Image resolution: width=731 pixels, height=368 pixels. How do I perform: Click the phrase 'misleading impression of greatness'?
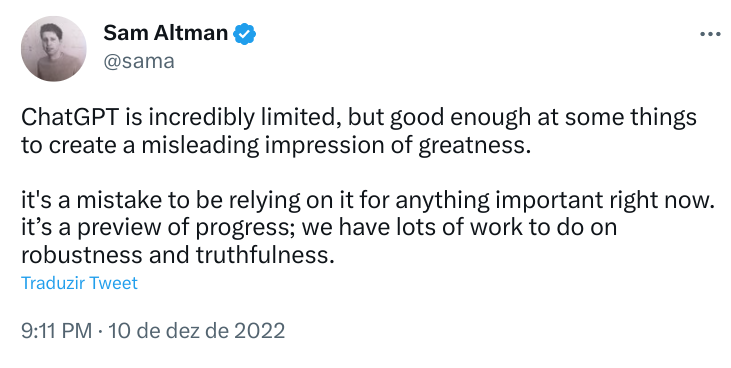[x=336, y=145]
